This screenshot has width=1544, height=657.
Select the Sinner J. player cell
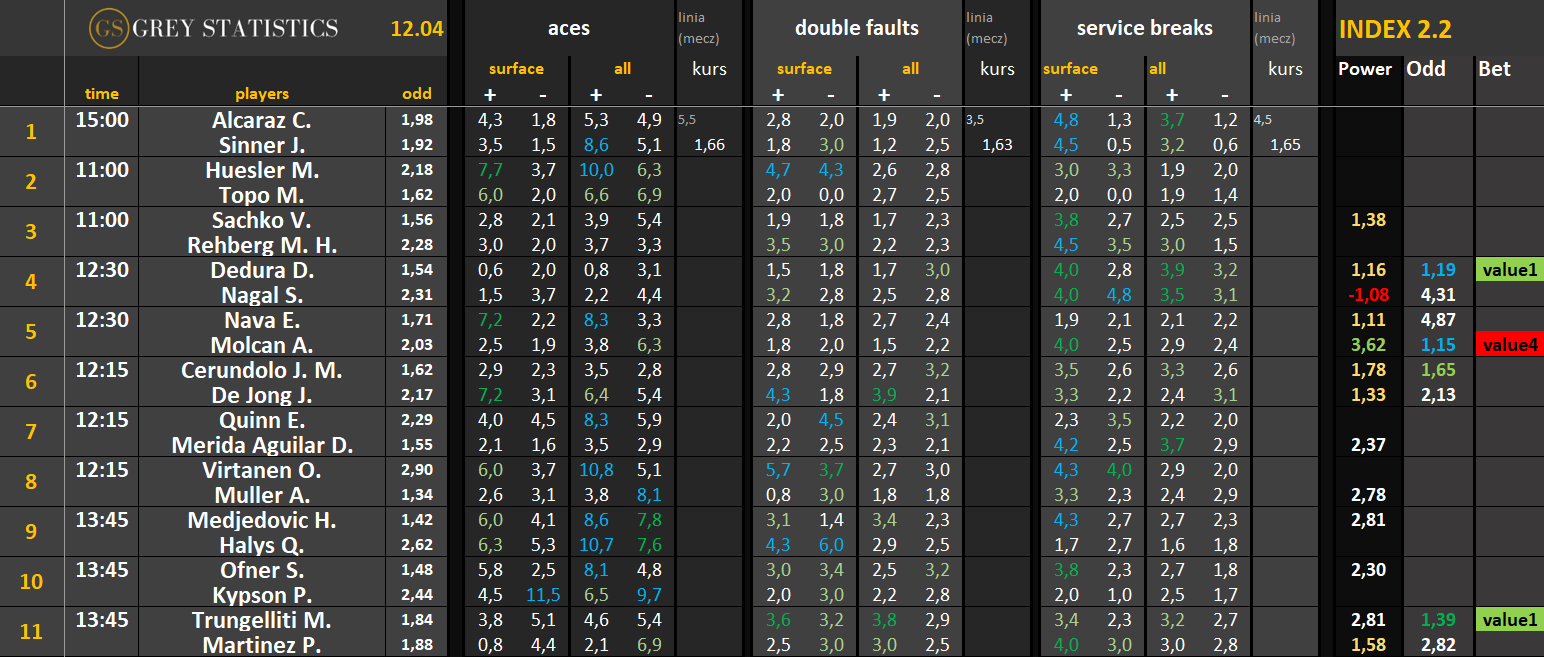click(262, 145)
